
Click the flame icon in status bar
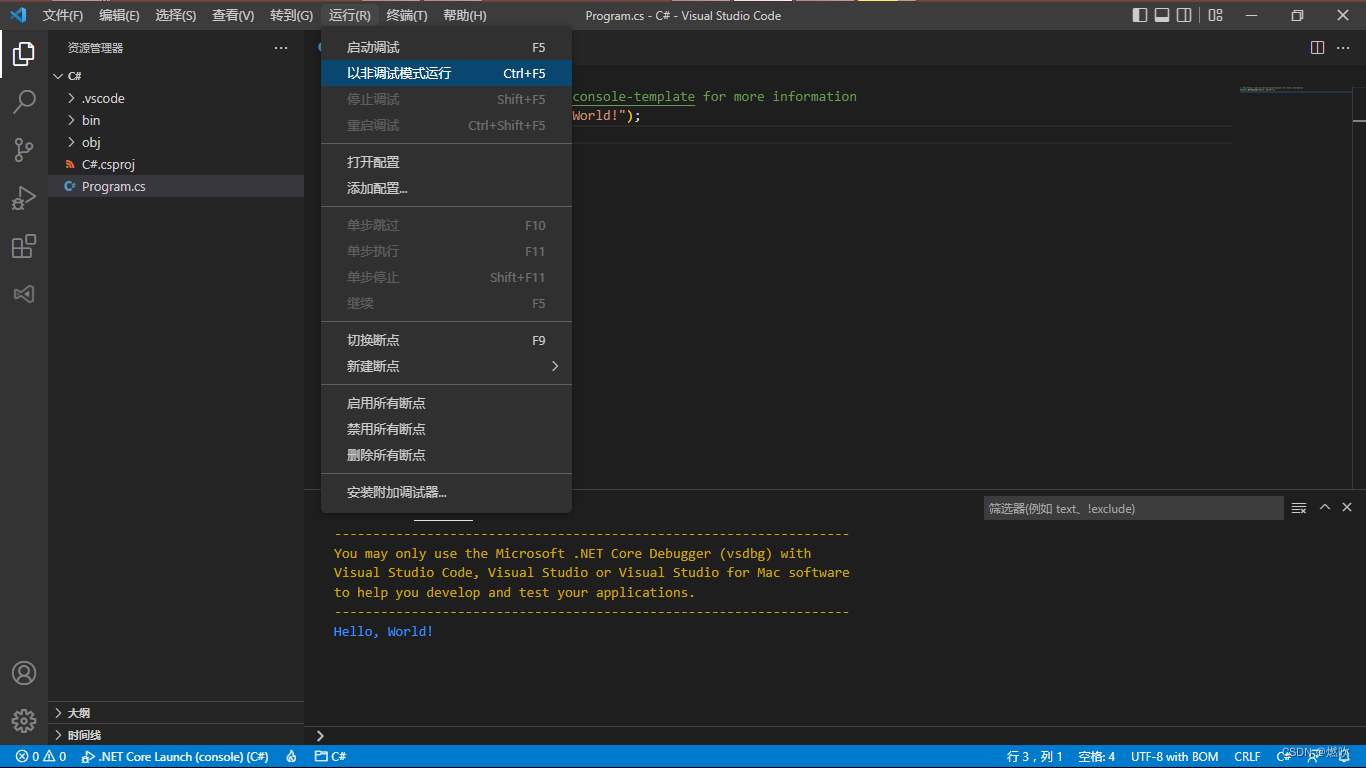(291, 757)
